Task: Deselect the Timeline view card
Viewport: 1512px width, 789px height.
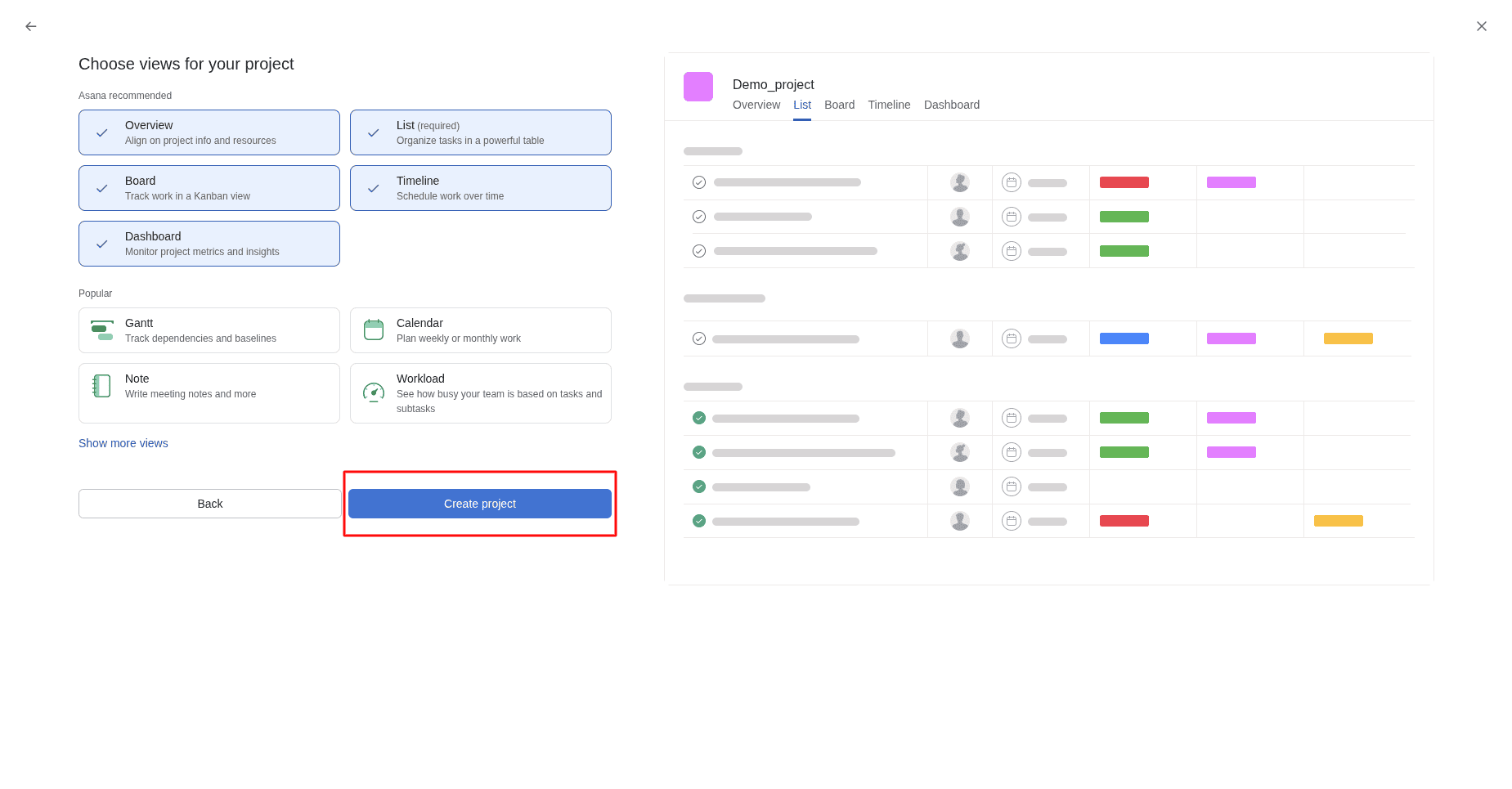Action: pos(481,188)
